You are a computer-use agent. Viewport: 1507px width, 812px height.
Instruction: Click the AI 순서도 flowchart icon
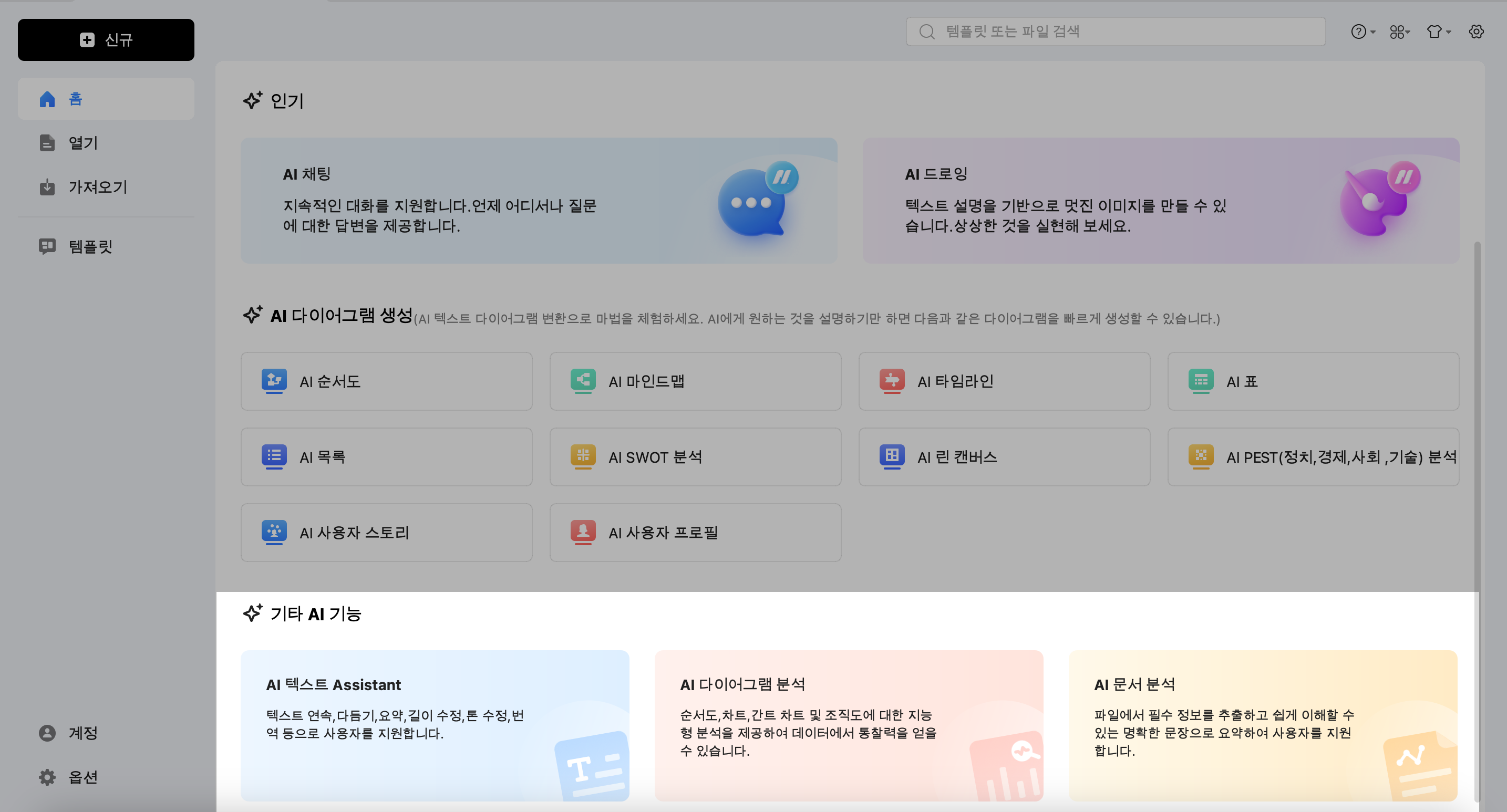point(274,381)
